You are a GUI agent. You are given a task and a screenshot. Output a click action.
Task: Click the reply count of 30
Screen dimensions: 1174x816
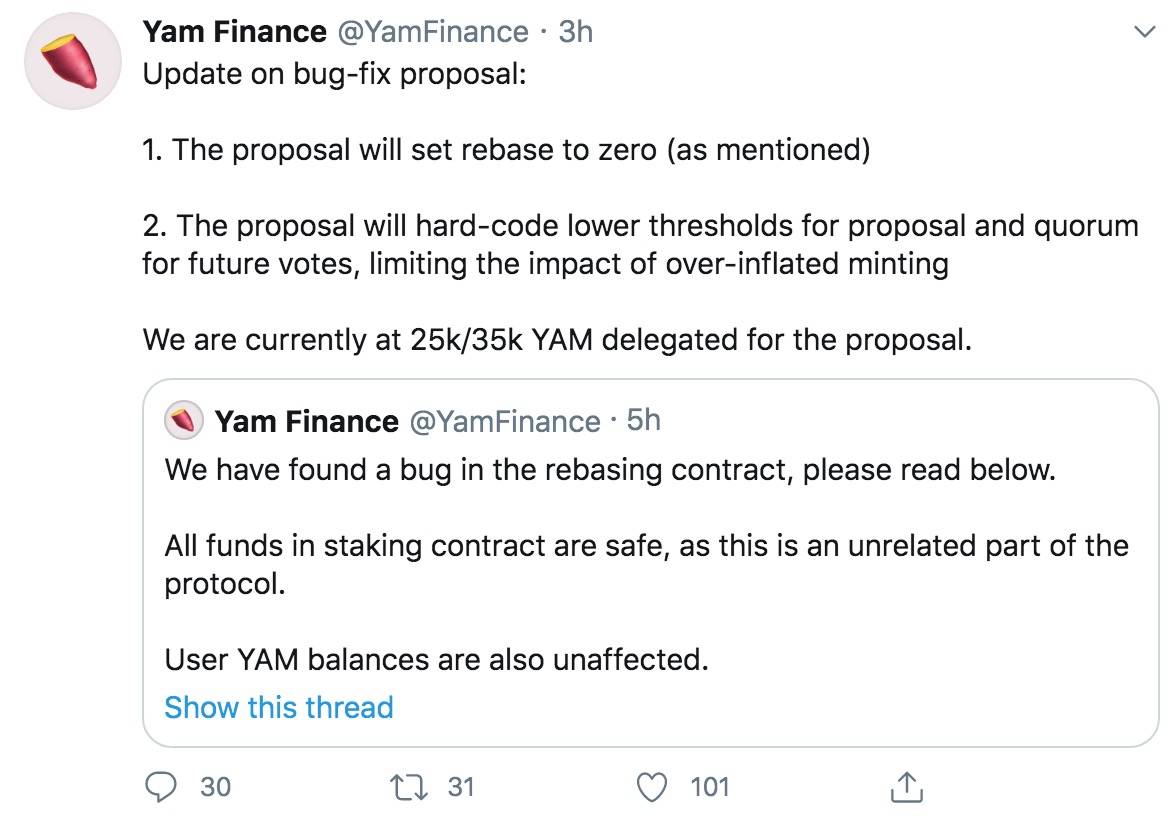pos(215,787)
